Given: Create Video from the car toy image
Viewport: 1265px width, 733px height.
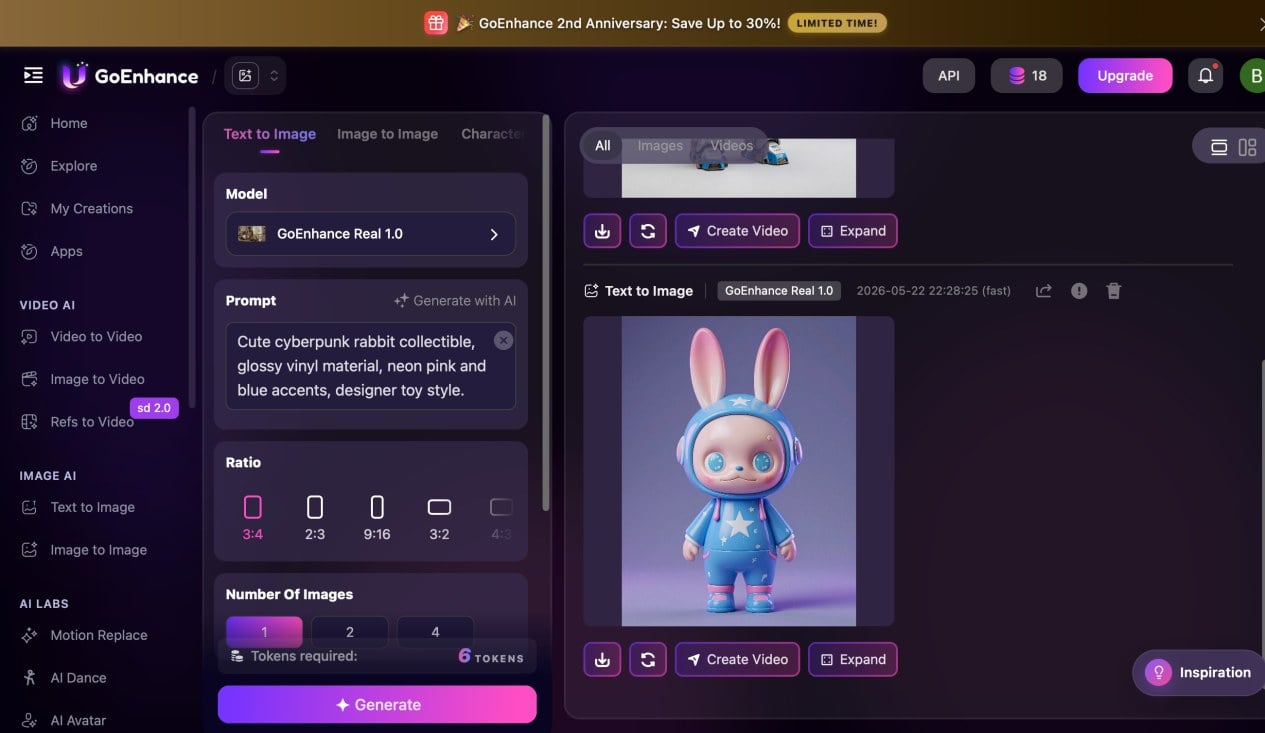Looking at the screenshot, I should tap(737, 231).
